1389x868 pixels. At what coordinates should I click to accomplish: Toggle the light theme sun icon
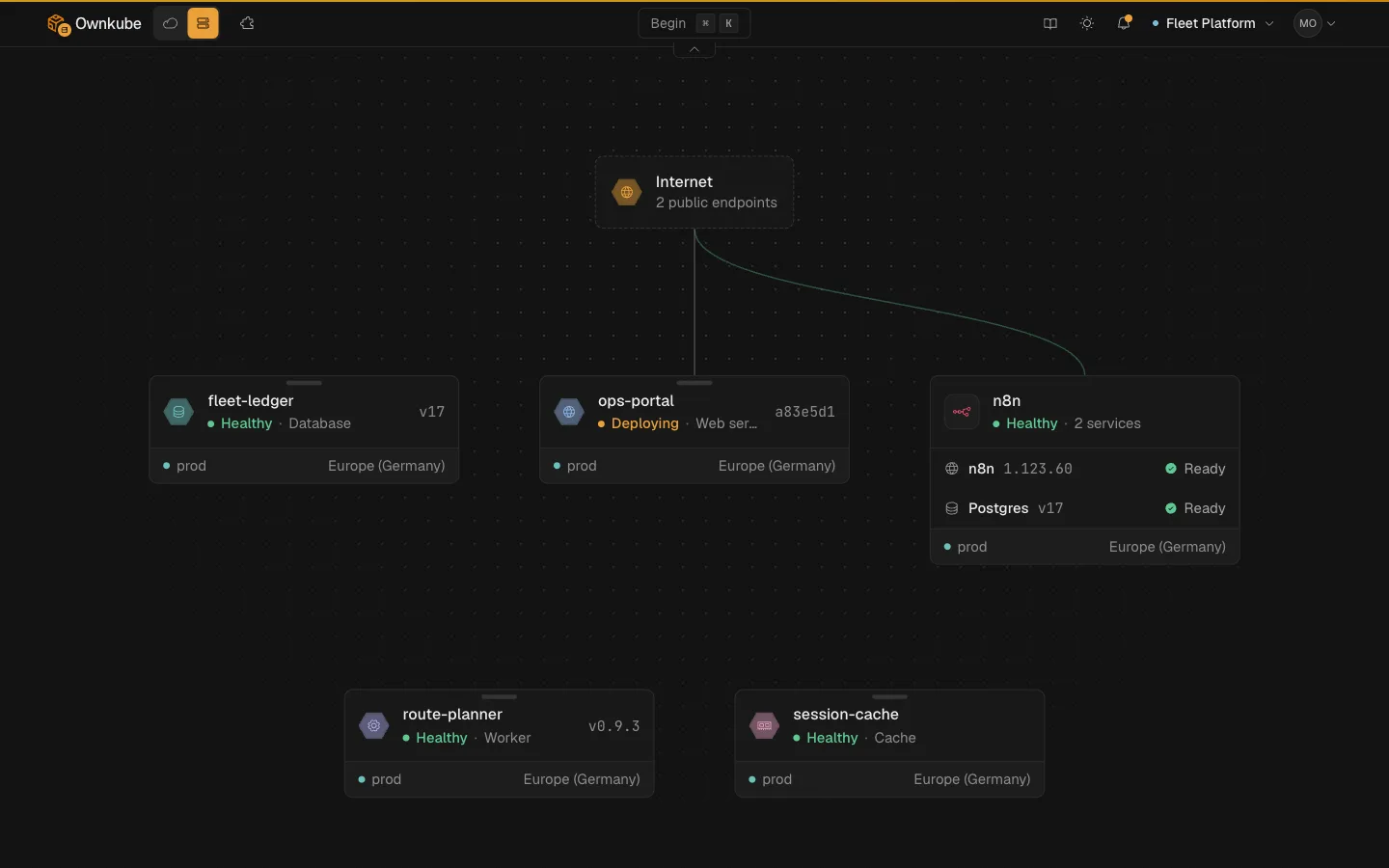pyautogui.click(x=1087, y=23)
